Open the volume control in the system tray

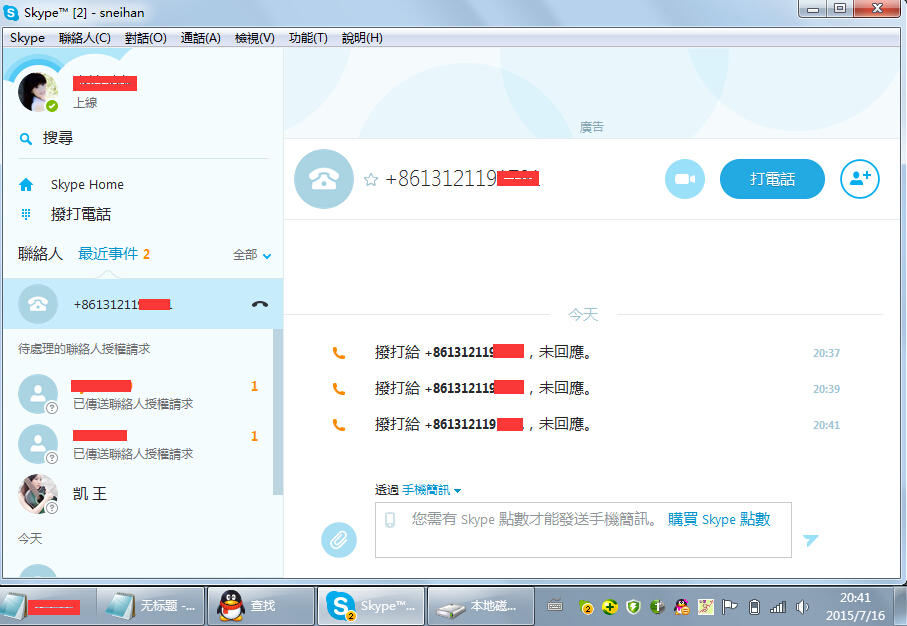pyautogui.click(x=803, y=605)
